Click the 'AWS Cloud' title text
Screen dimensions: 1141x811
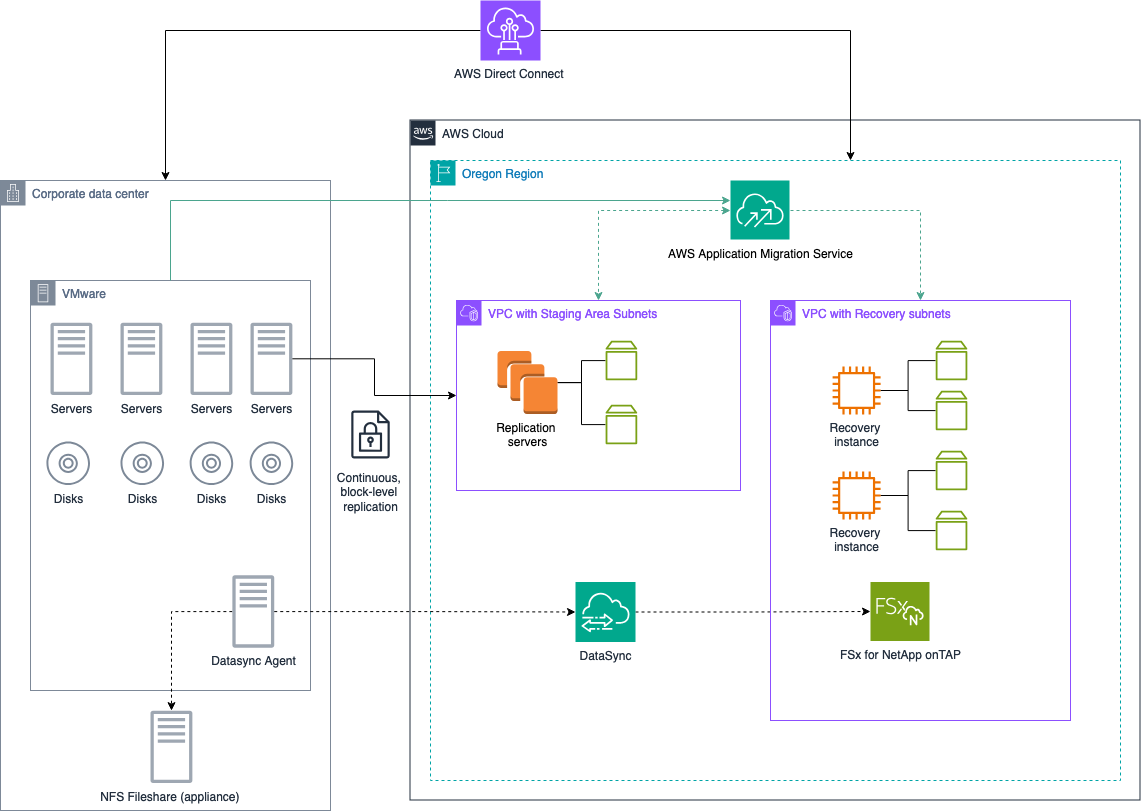click(472, 134)
